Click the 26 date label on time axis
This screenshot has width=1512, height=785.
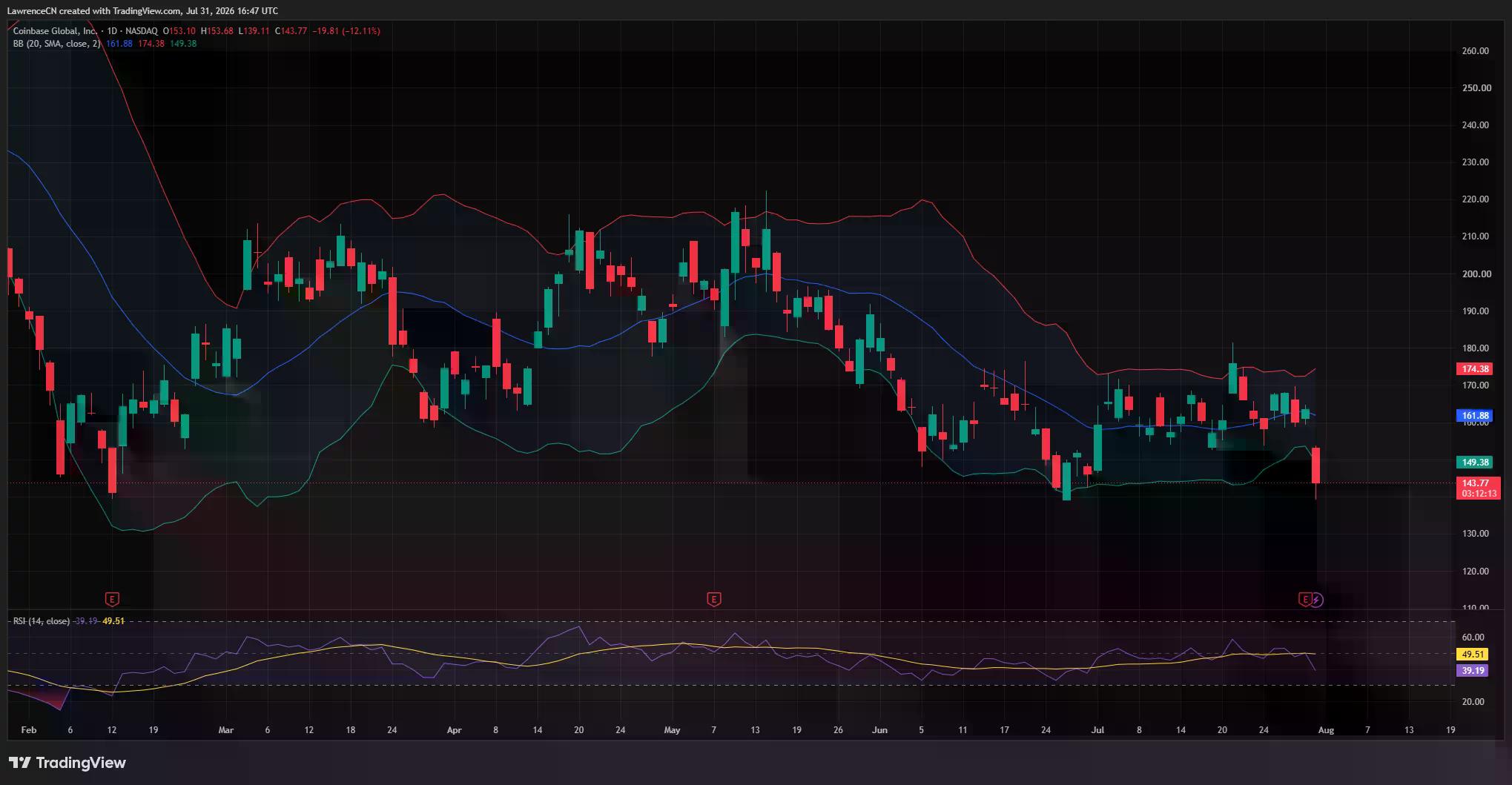point(838,730)
